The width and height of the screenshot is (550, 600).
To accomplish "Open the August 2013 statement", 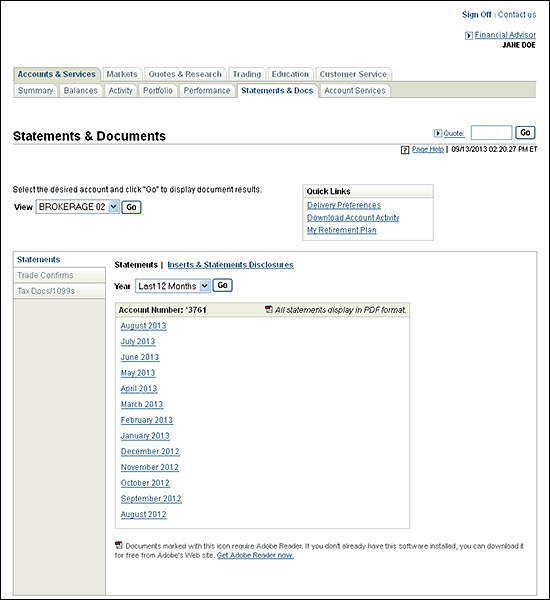I will click(x=144, y=326).
